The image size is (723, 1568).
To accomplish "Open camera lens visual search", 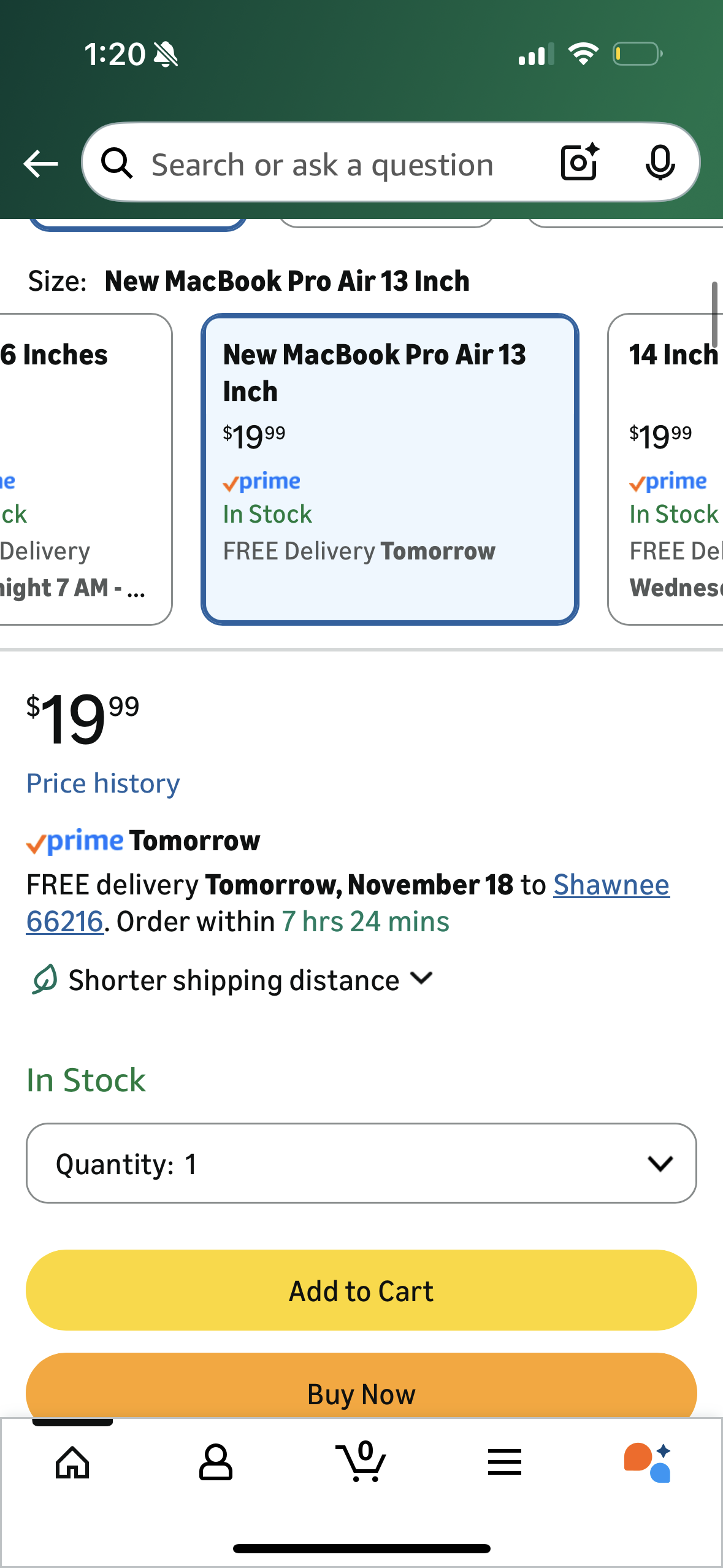I will (x=580, y=163).
